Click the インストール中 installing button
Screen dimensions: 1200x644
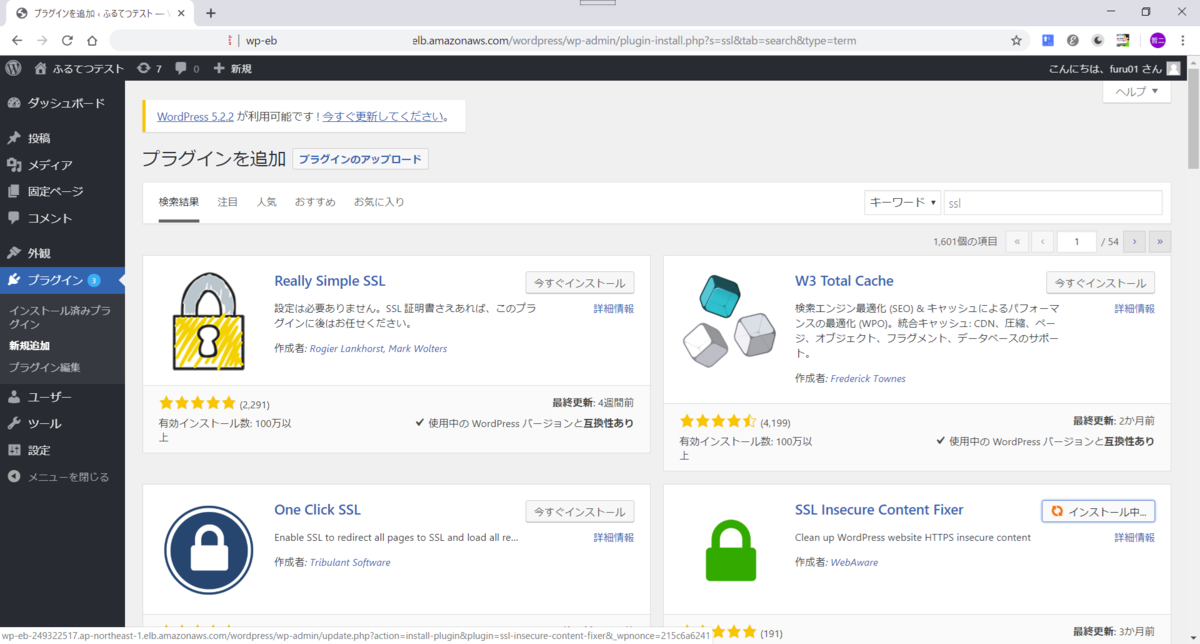point(1098,511)
